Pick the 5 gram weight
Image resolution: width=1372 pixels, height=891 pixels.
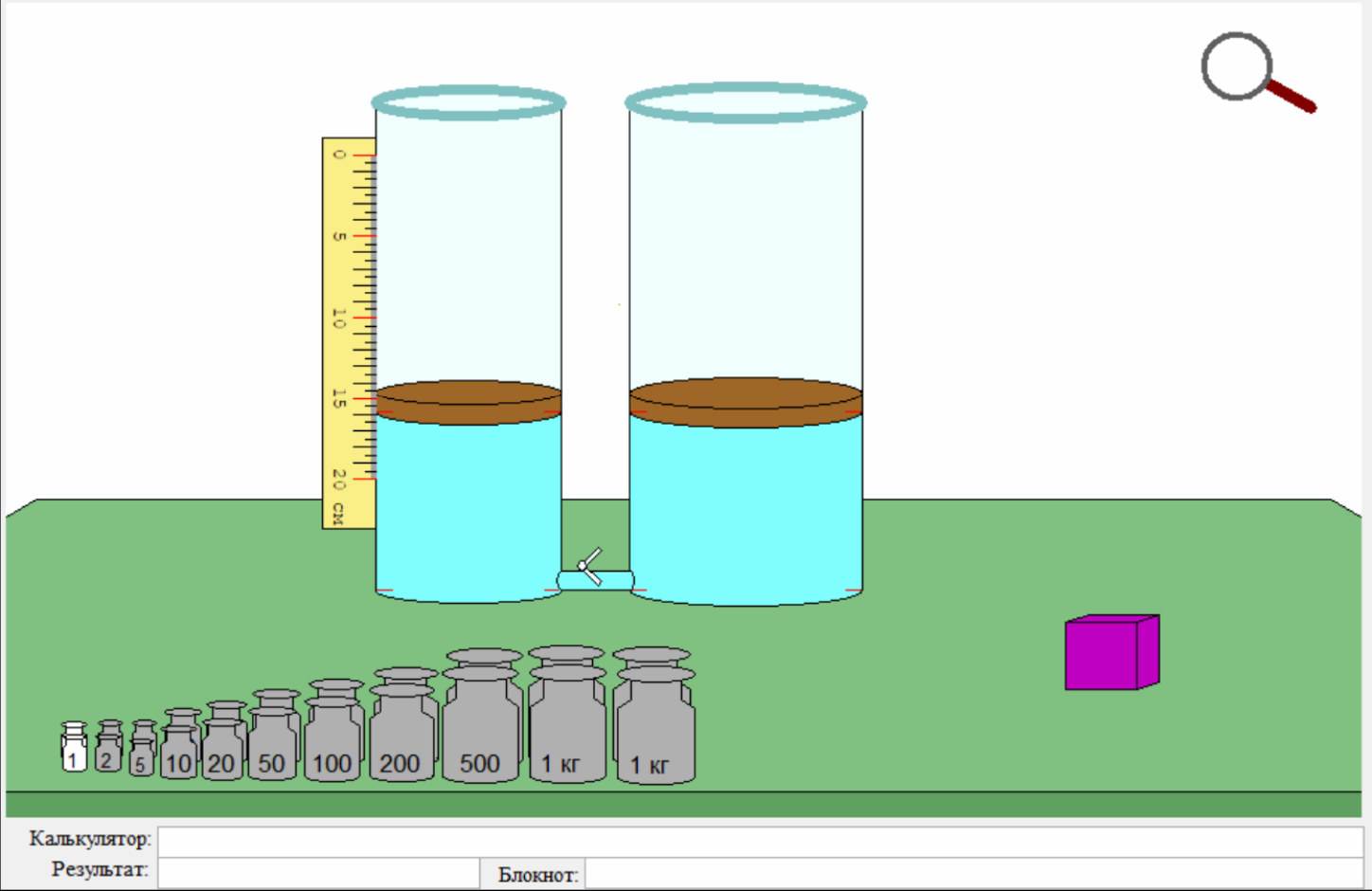(142, 749)
